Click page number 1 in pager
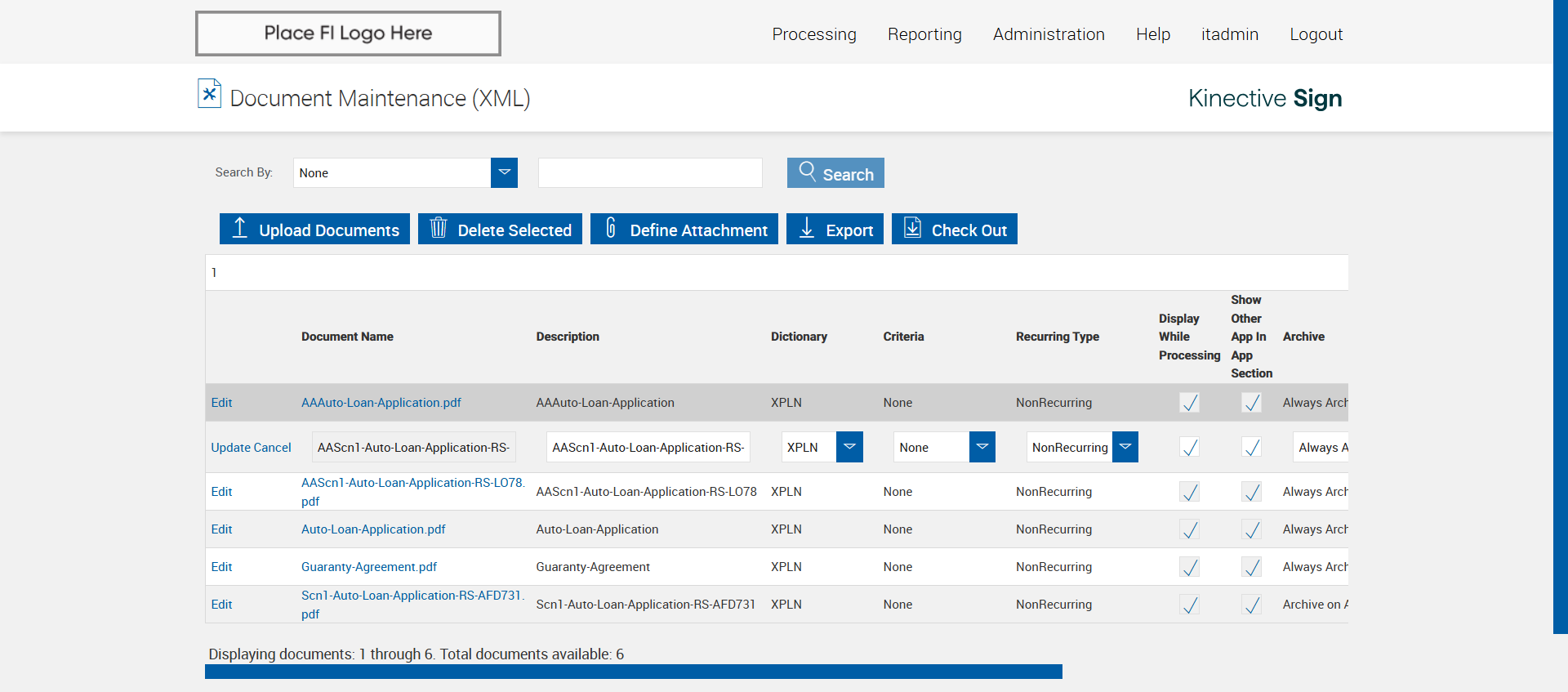The image size is (1568, 692). 214,273
